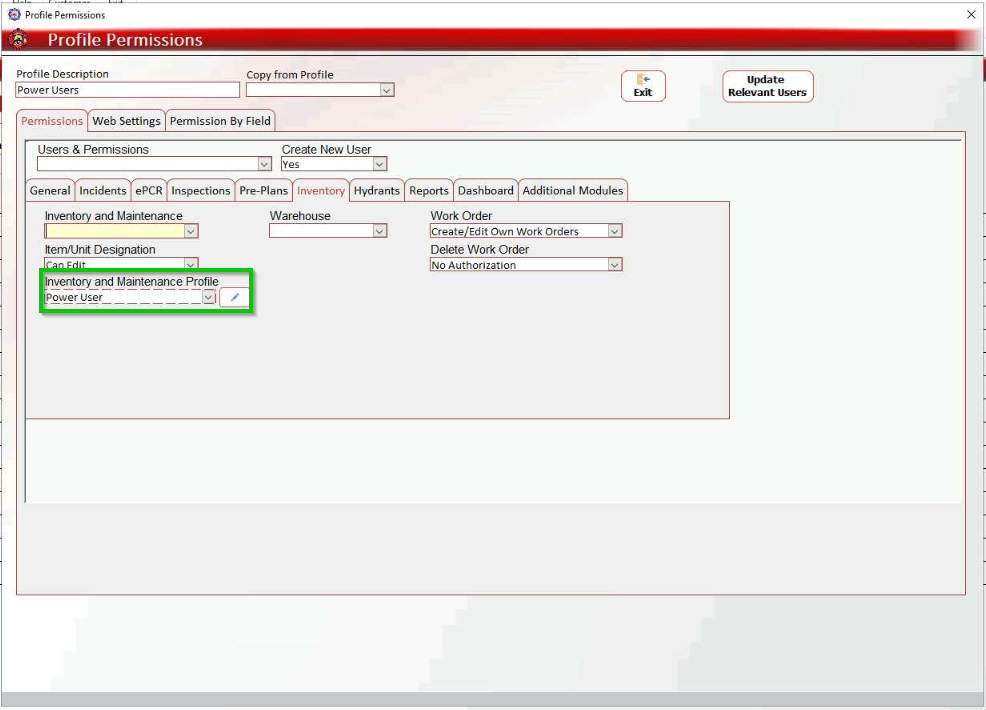This screenshot has width=986, height=710.
Task: Expand the Item/Unit Designation dropdown
Action: tap(190, 264)
